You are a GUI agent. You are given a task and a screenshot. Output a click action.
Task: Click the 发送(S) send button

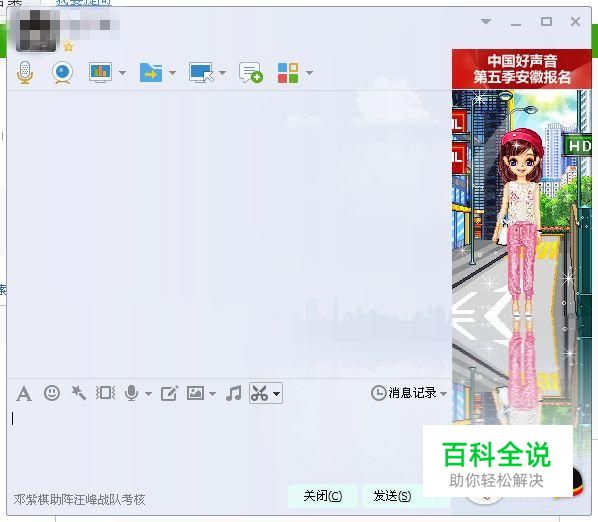(392, 496)
